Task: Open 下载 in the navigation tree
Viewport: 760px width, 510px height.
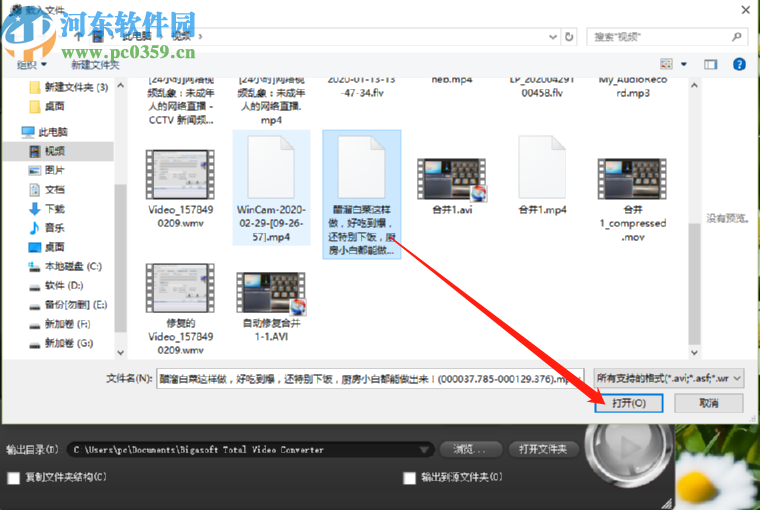Action: click(47, 209)
